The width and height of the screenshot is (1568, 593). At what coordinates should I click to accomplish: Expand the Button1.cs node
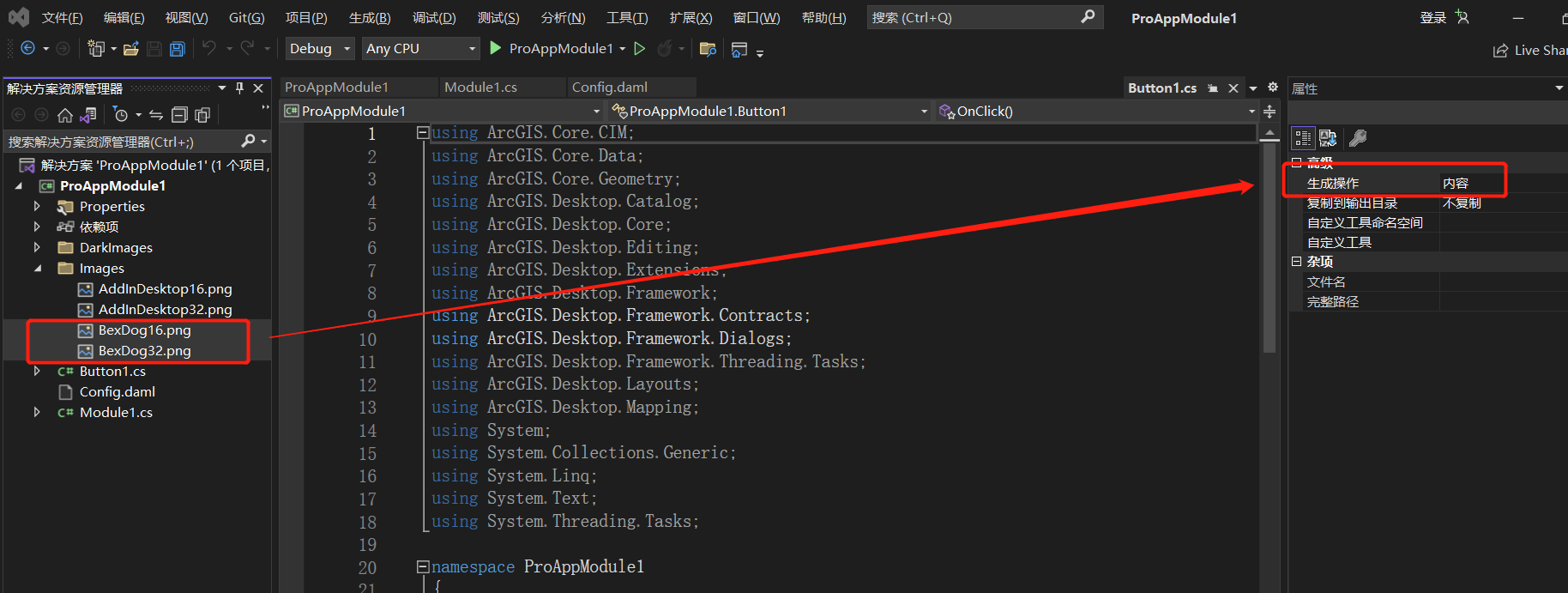coord(37,371)
